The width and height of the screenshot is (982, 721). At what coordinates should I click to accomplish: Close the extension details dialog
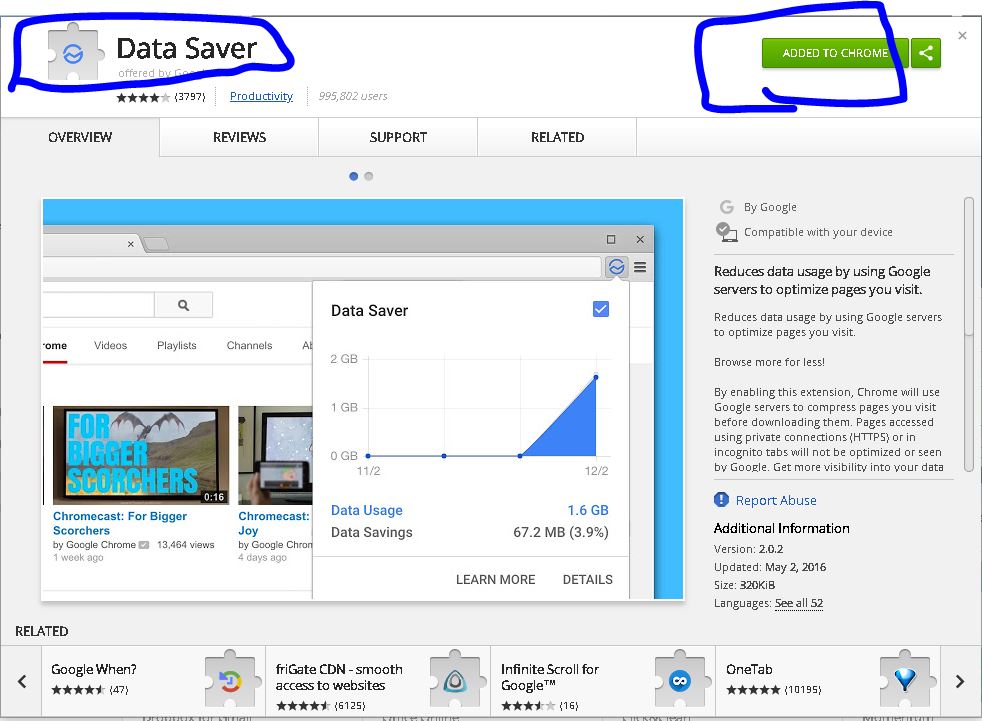962,36
